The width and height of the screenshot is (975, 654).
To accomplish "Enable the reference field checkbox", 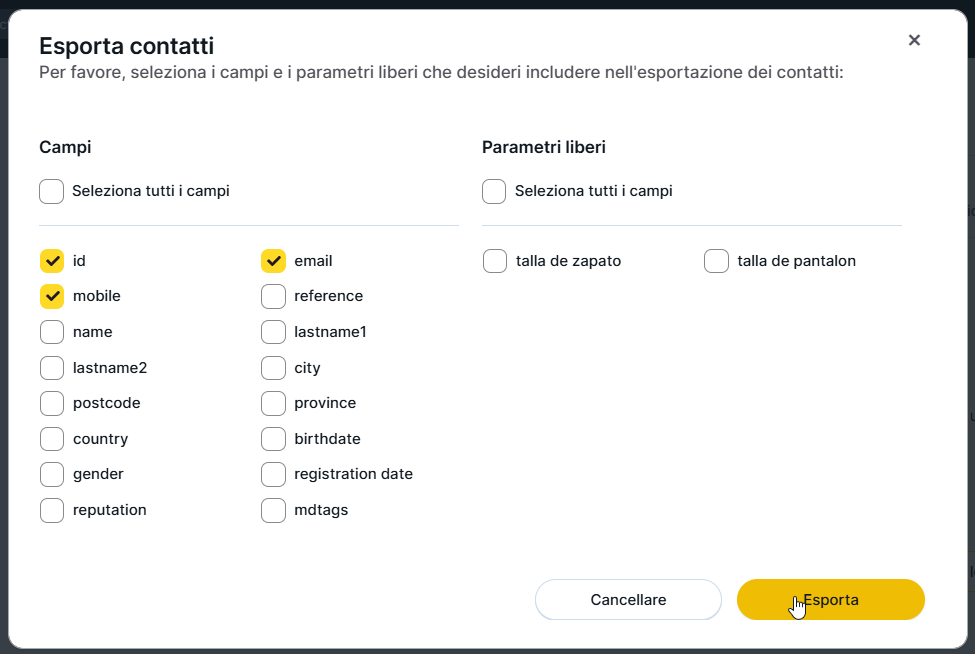I will (x=273, y=297).
